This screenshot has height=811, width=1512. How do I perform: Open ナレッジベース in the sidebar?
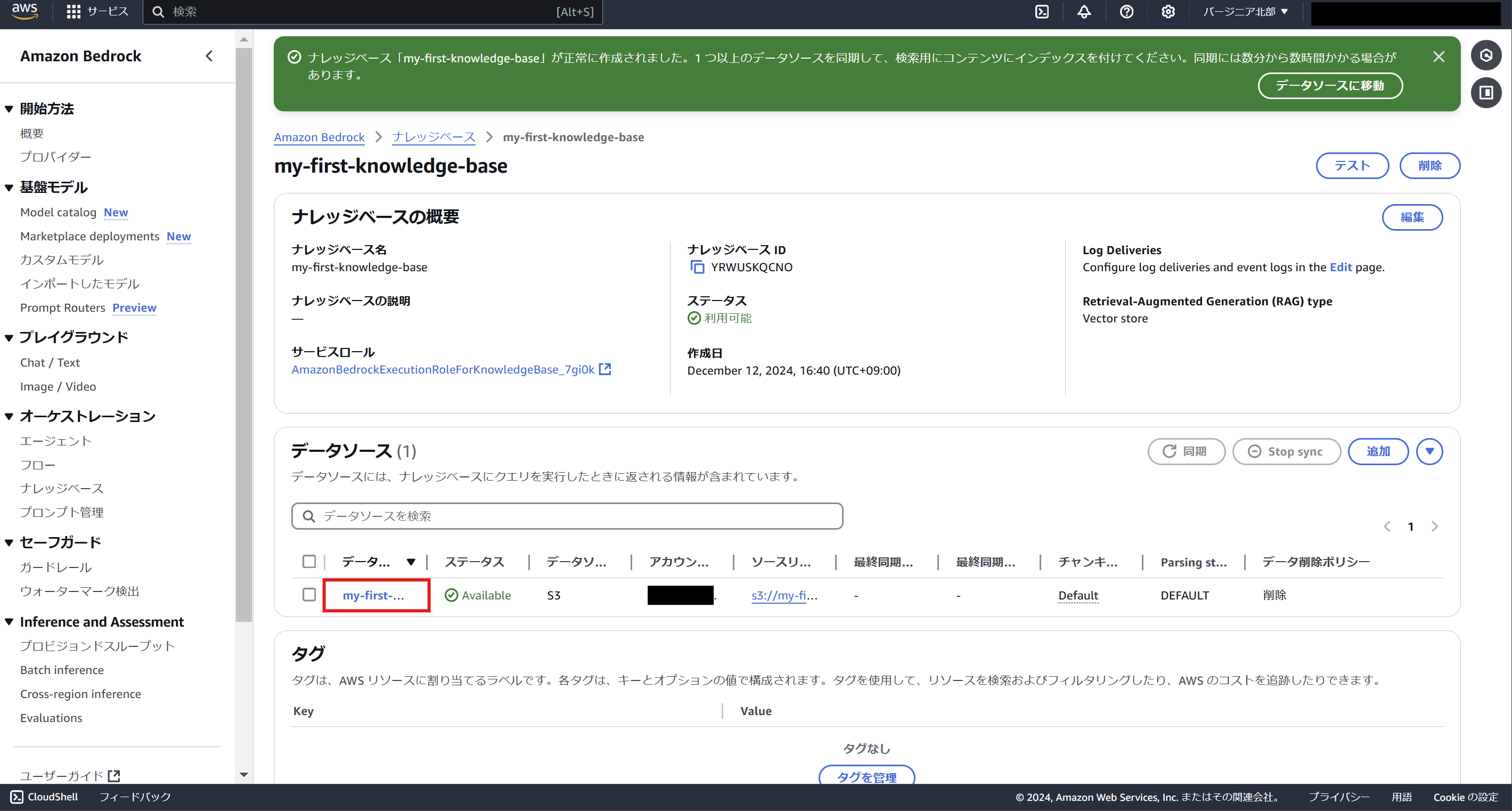(62, 488)
